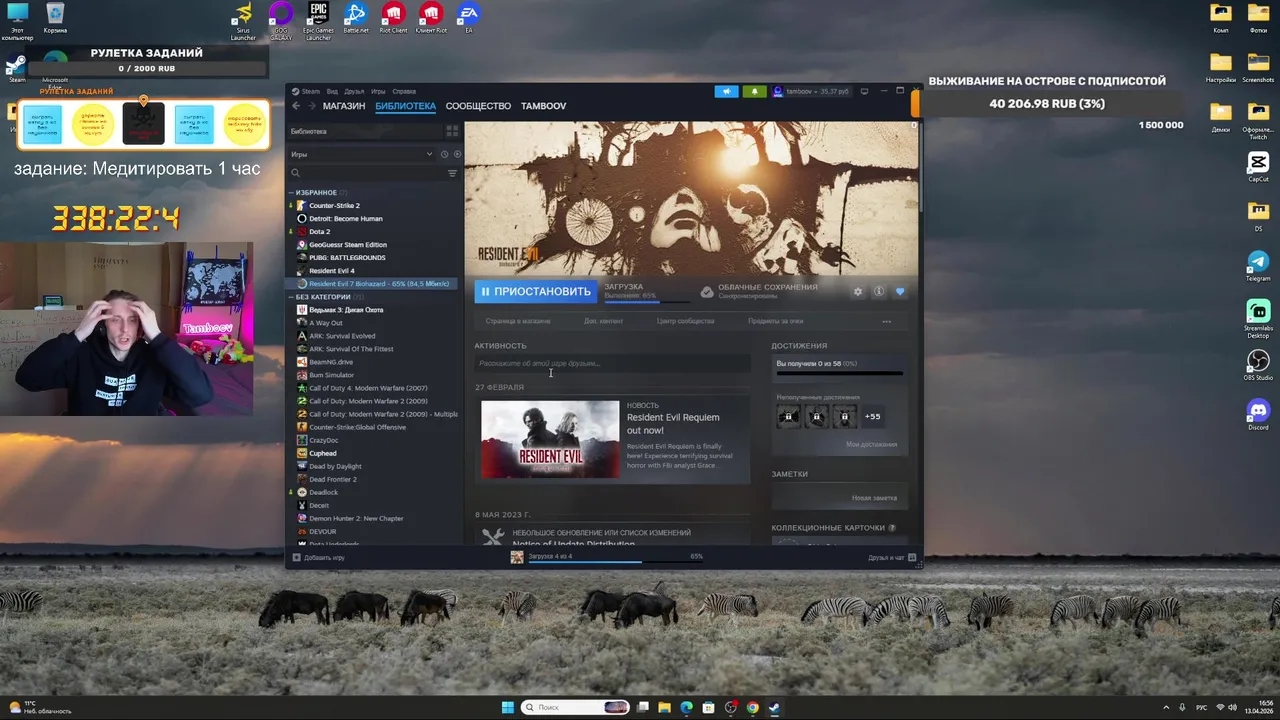Open Мои достижения link
The image size is (1280, 720).
(x=871, y=444)
